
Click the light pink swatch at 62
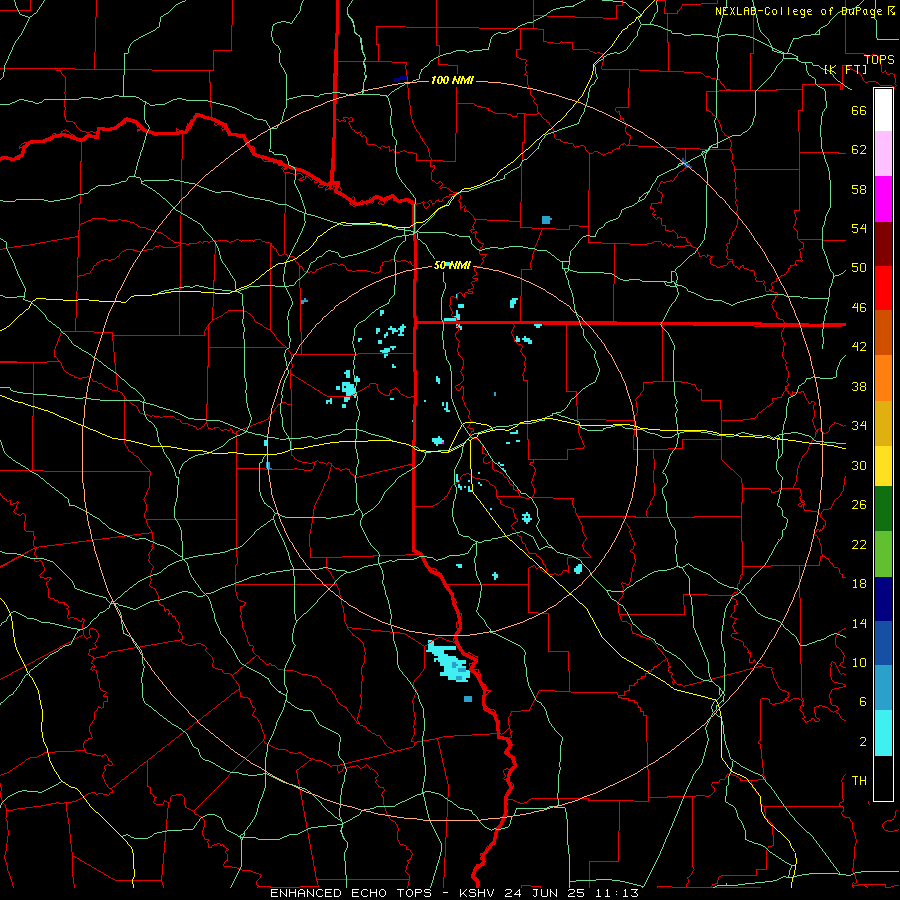(x=883, y=154)
